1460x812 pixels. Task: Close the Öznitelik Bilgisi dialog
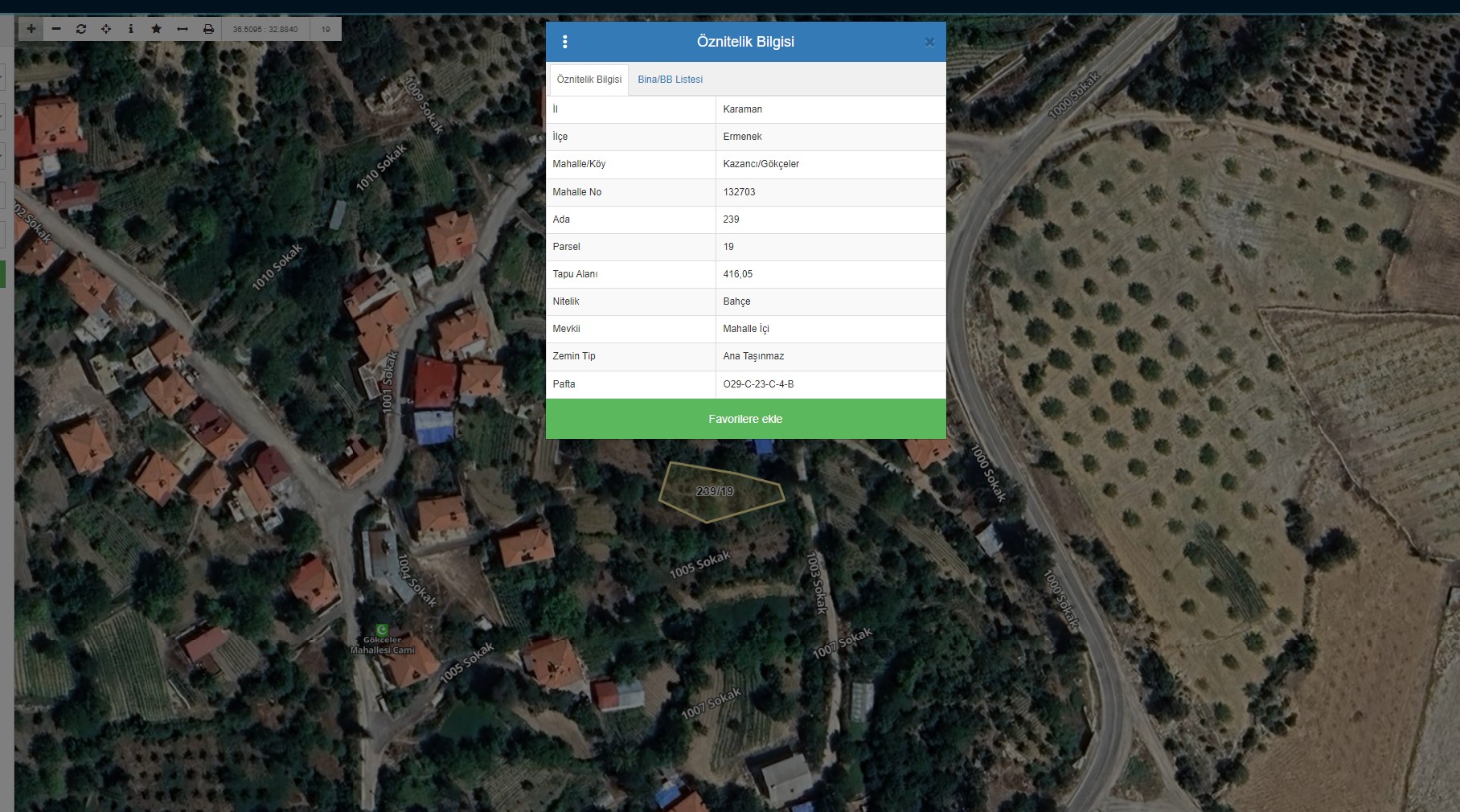coord(929,42)
